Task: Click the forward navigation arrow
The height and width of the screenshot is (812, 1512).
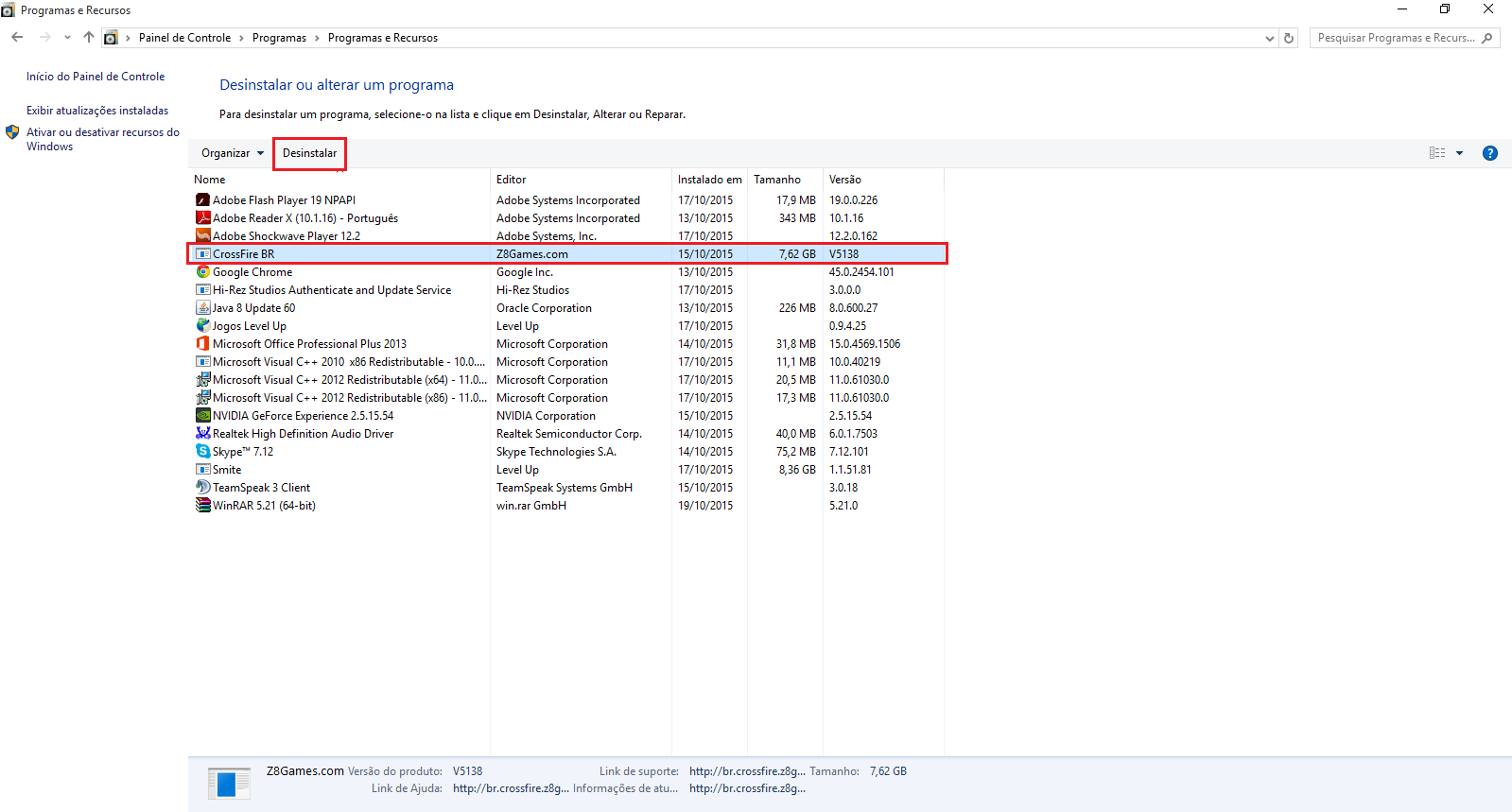Action: (x=44, y=38)
